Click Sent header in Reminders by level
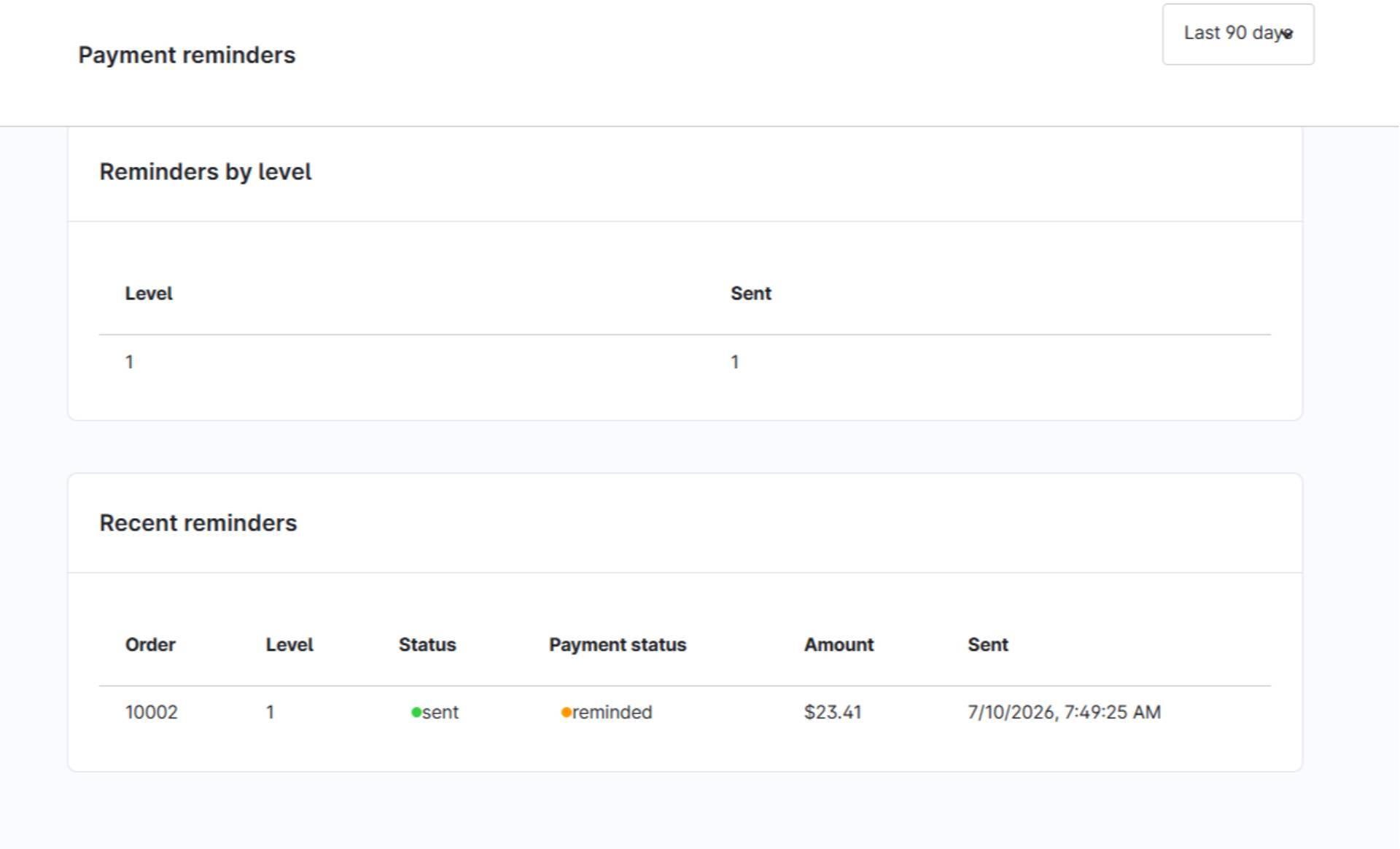Viewport: 1400px width, 849px height. (x=751, y=294)
